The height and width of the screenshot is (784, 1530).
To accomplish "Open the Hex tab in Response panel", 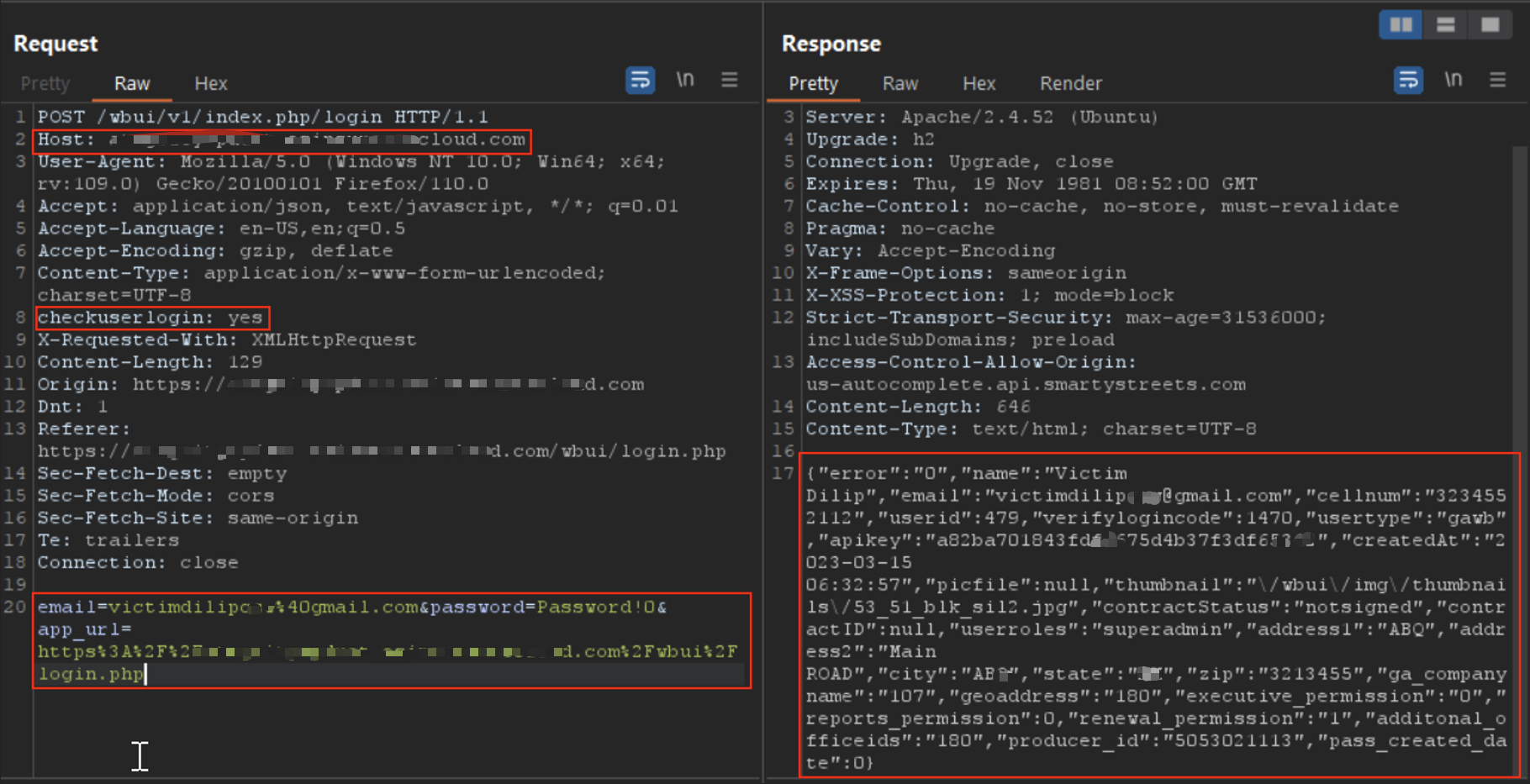I will [979, 84].
